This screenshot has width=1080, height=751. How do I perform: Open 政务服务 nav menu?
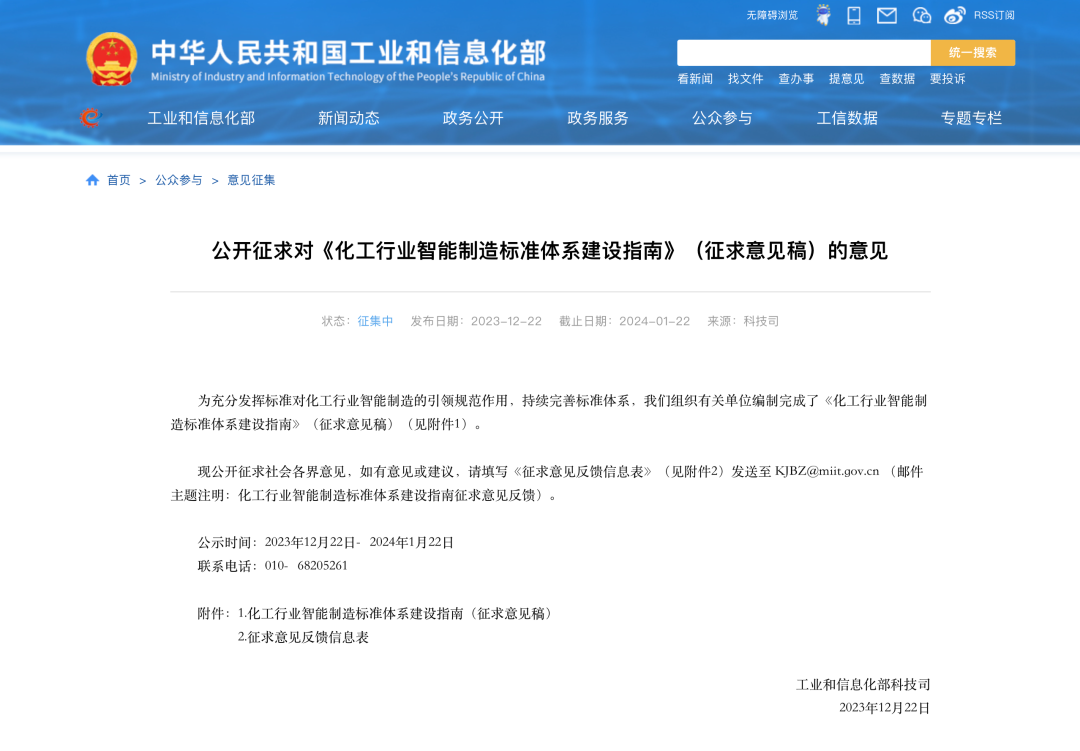[x=598, y=118]
